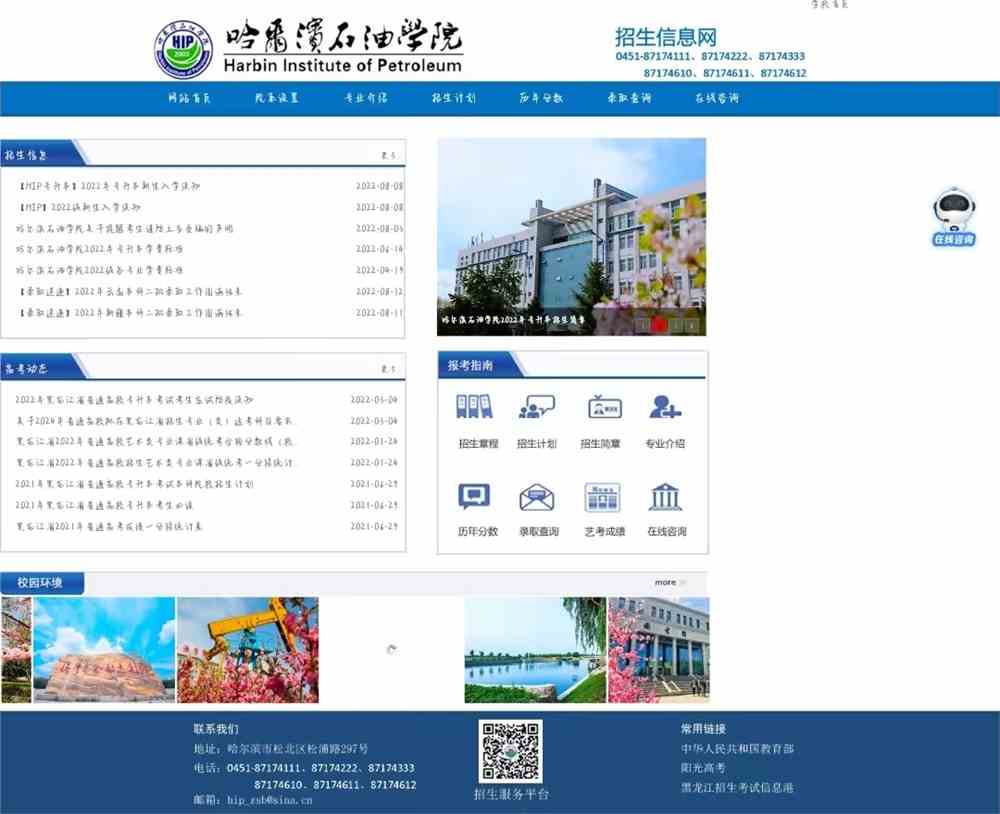Open 招生计划 in top navigation bar

click(x=453, y=98)
